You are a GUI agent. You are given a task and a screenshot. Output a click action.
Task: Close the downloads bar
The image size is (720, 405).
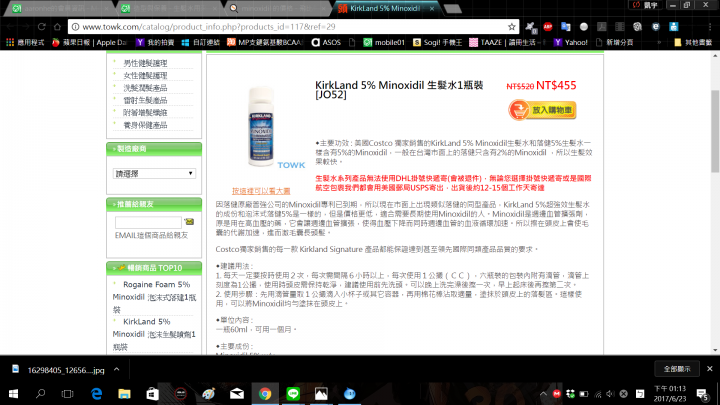(709, 369)
